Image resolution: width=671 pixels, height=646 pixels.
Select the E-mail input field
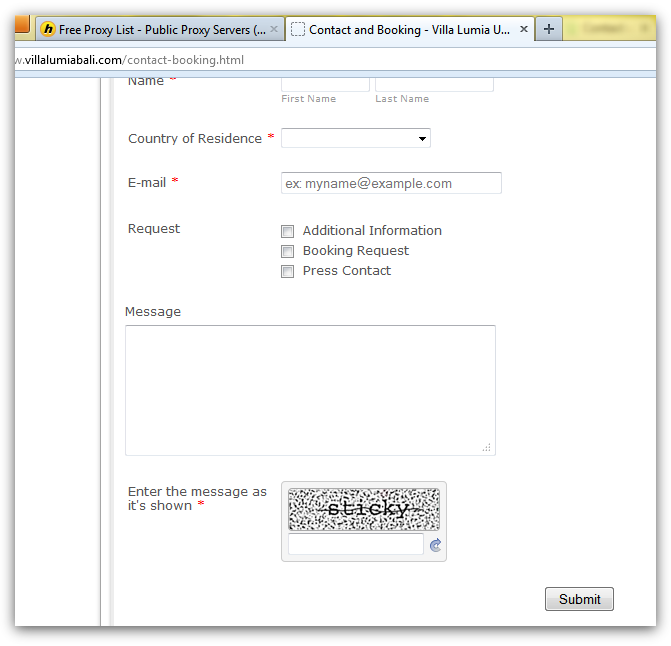(x=391, y=183)
